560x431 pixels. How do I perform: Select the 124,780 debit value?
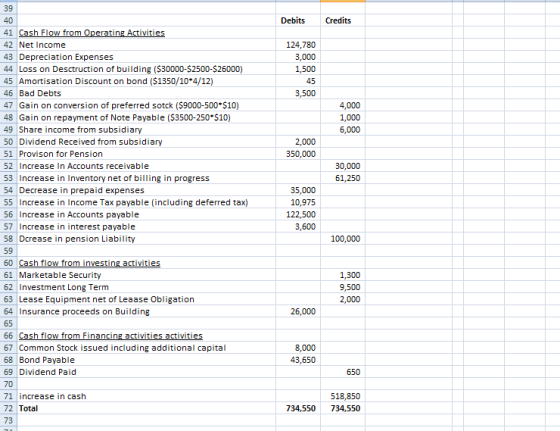pos(301,45)
